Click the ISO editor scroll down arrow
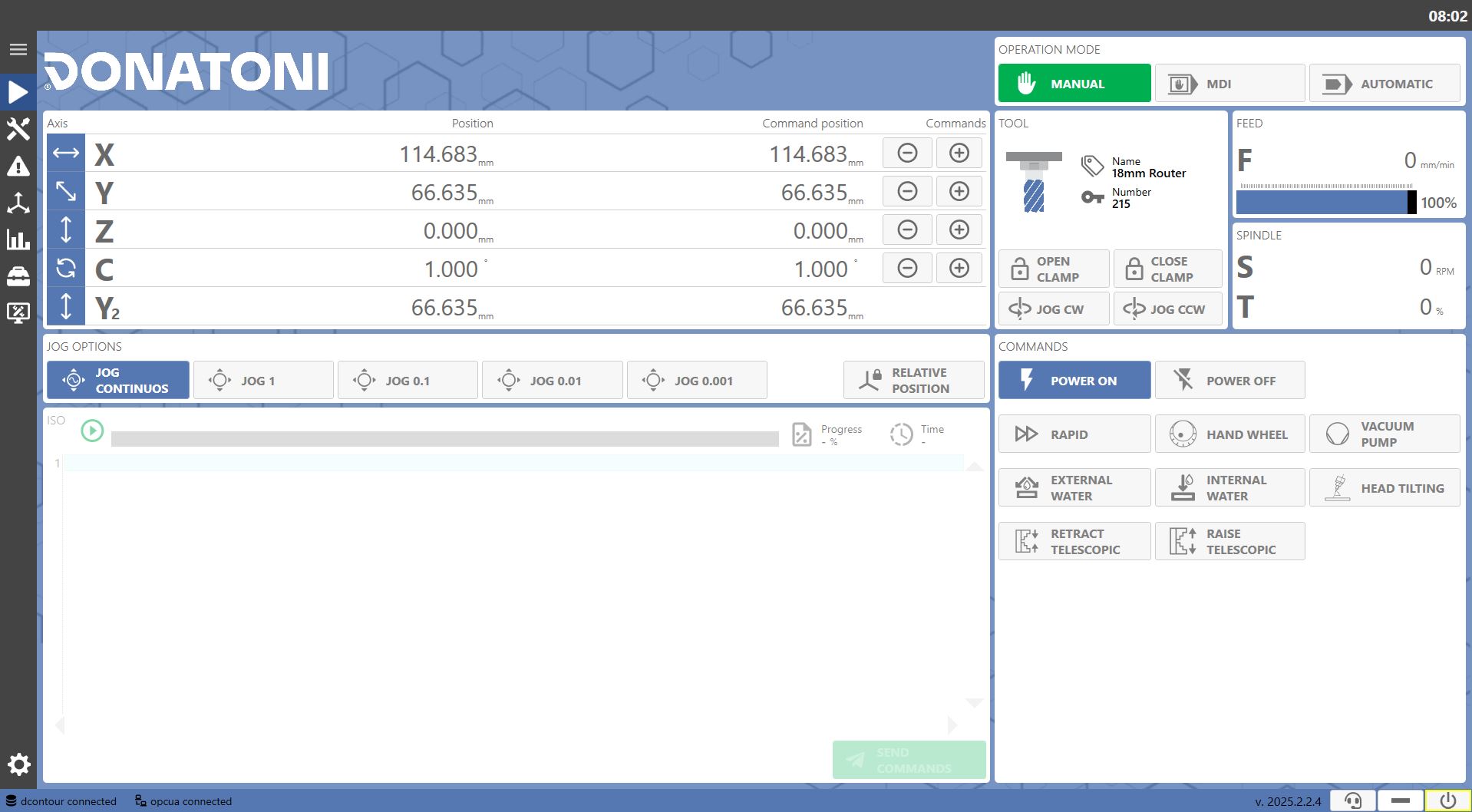Screen dimensions: 1472x812 click(x=975, y=702)
